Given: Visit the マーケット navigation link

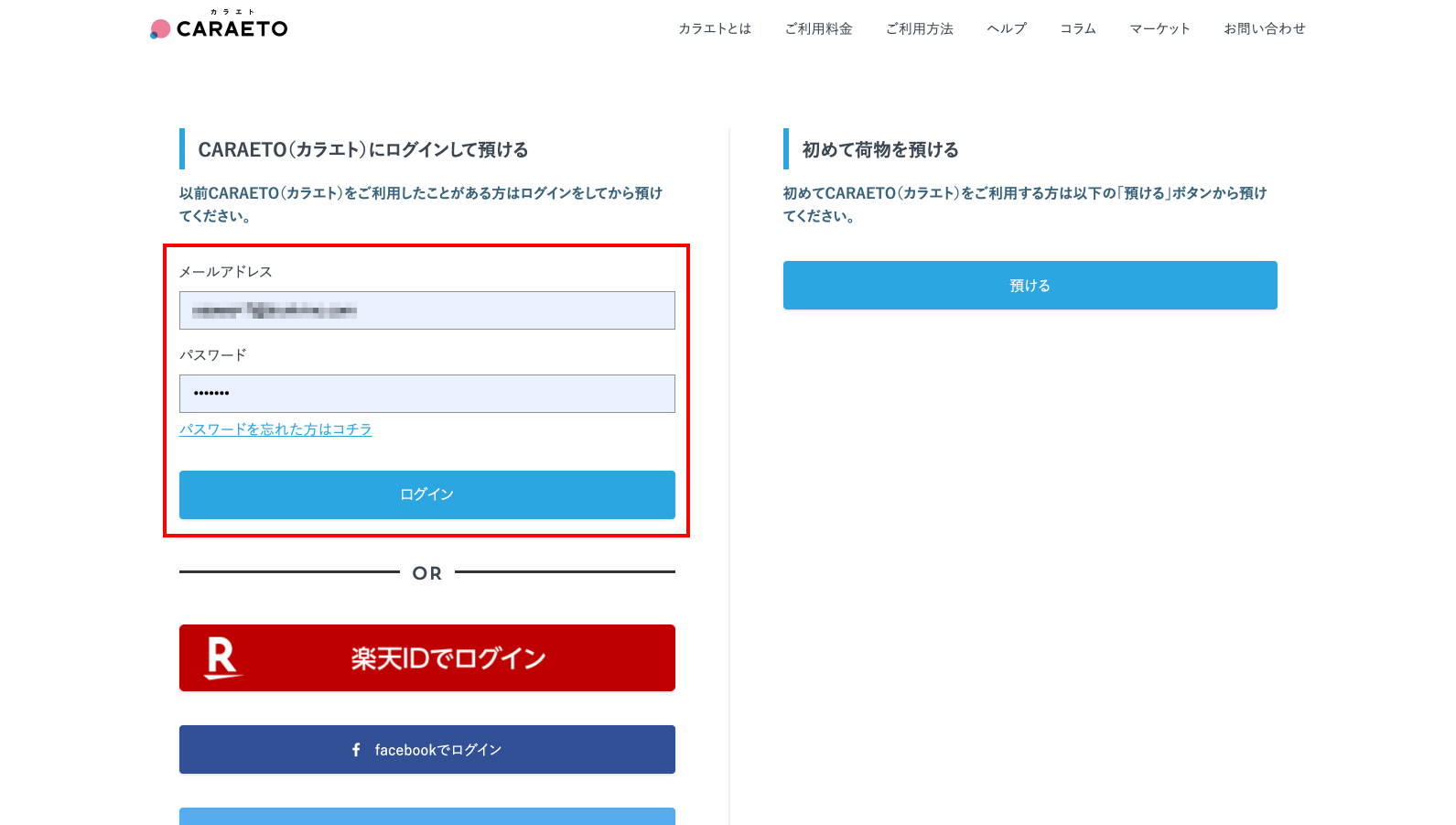Looking at the screenshot, I should 1159,28.
